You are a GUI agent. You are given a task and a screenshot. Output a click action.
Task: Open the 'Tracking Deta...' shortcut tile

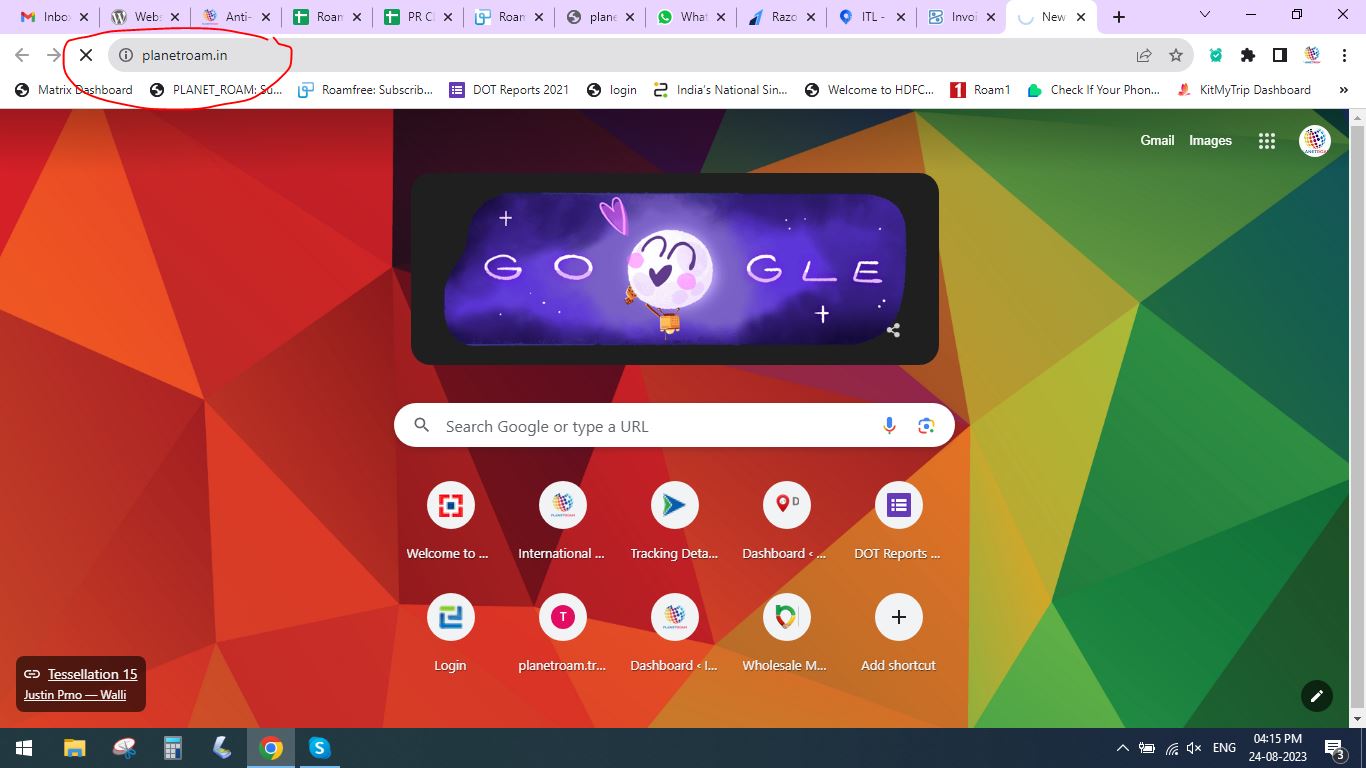pyautogui.click(x=674, y=522)
